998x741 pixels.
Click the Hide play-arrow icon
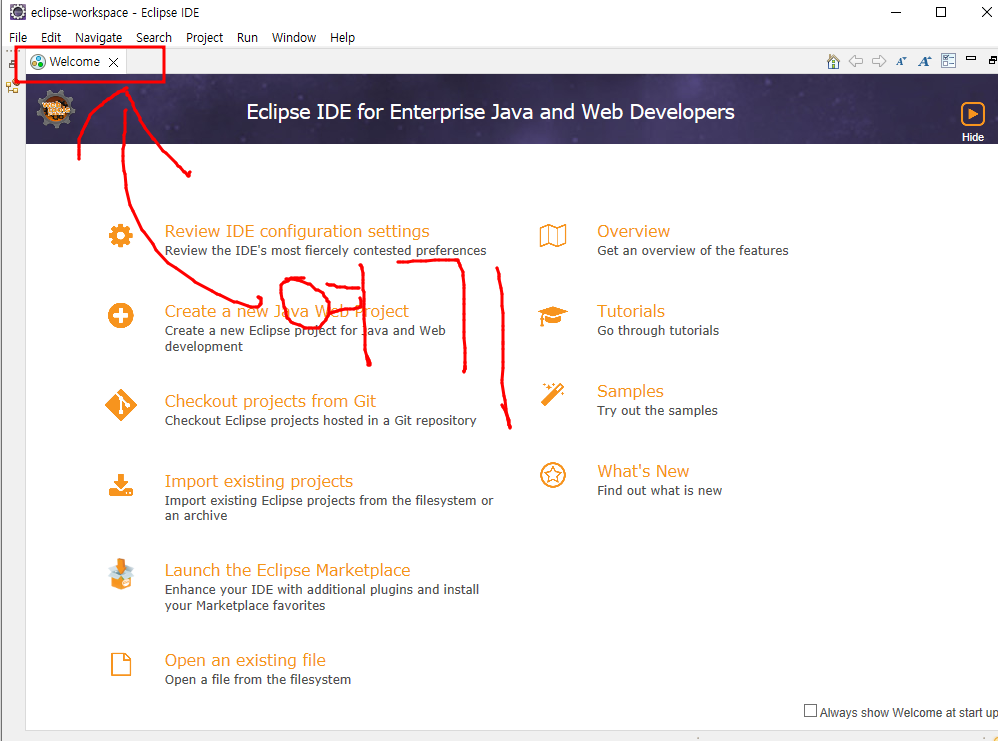pos(973,114)
